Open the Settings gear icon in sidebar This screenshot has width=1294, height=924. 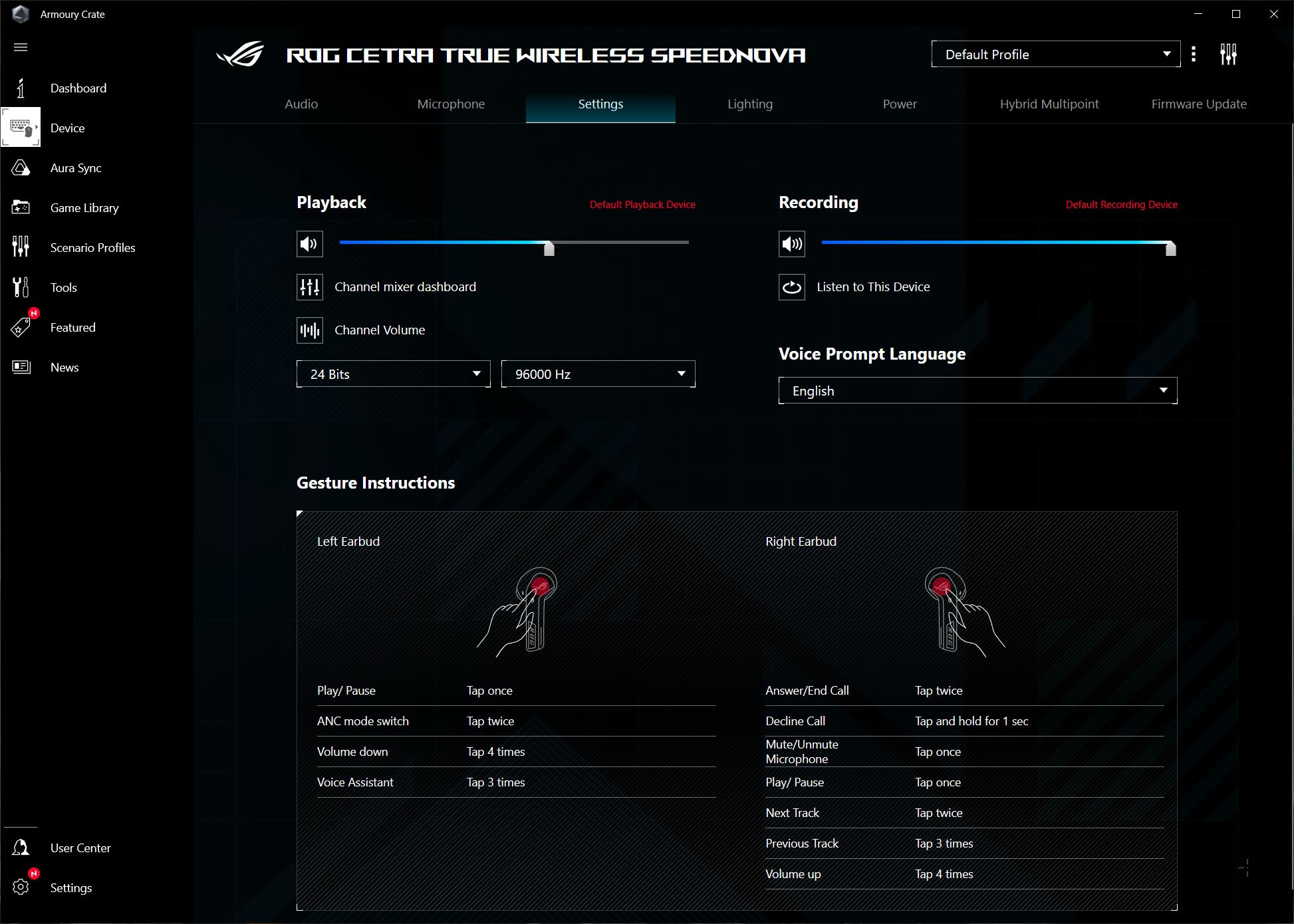tap(21, 887)
